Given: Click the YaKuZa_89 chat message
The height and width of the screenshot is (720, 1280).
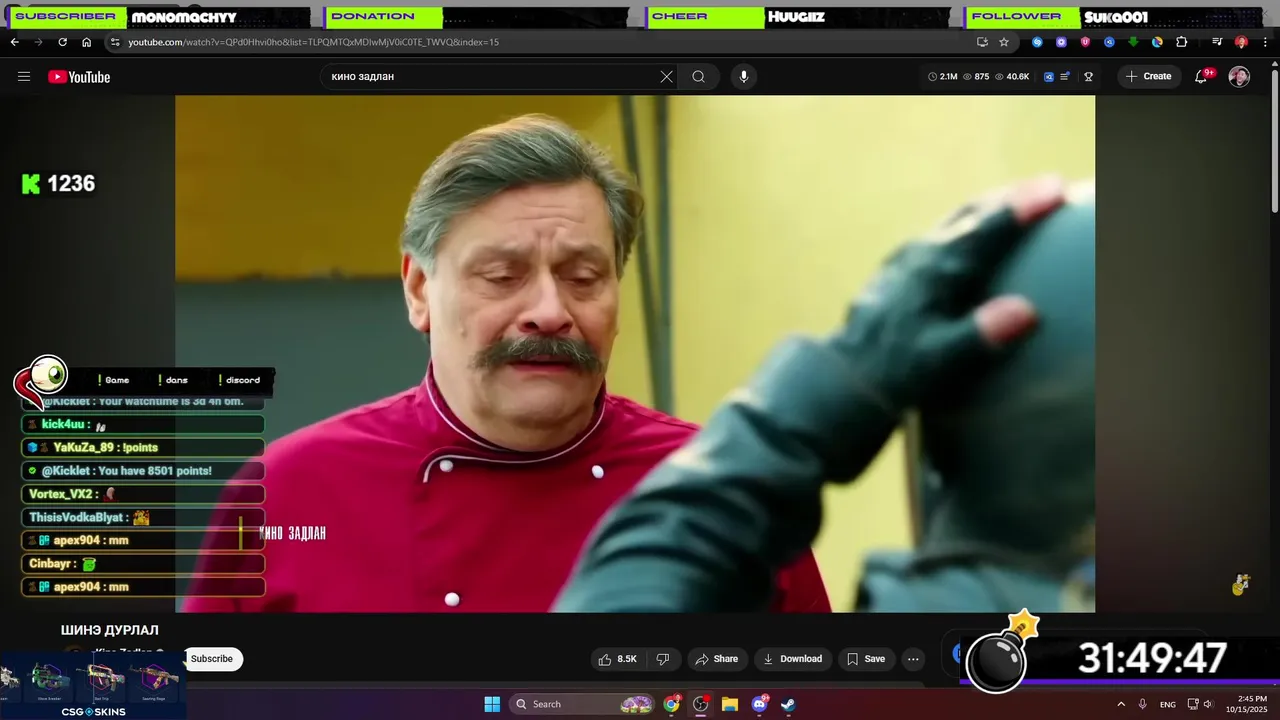Looking at the screenshot, I should pyautogui.click(x=143, y=447).
